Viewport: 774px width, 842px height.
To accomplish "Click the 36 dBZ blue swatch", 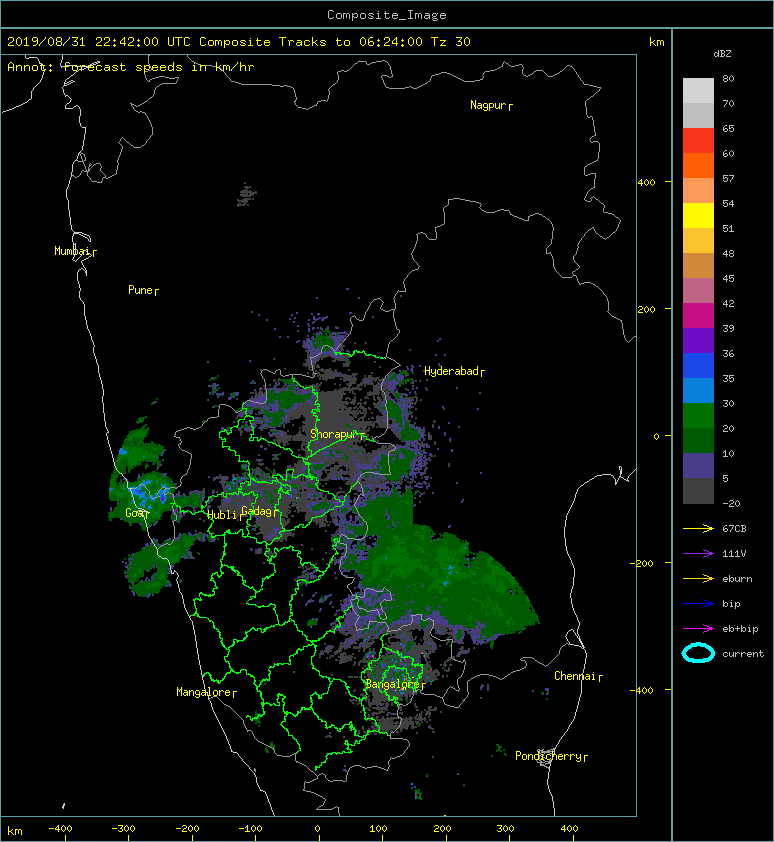I will click(698, 366).
